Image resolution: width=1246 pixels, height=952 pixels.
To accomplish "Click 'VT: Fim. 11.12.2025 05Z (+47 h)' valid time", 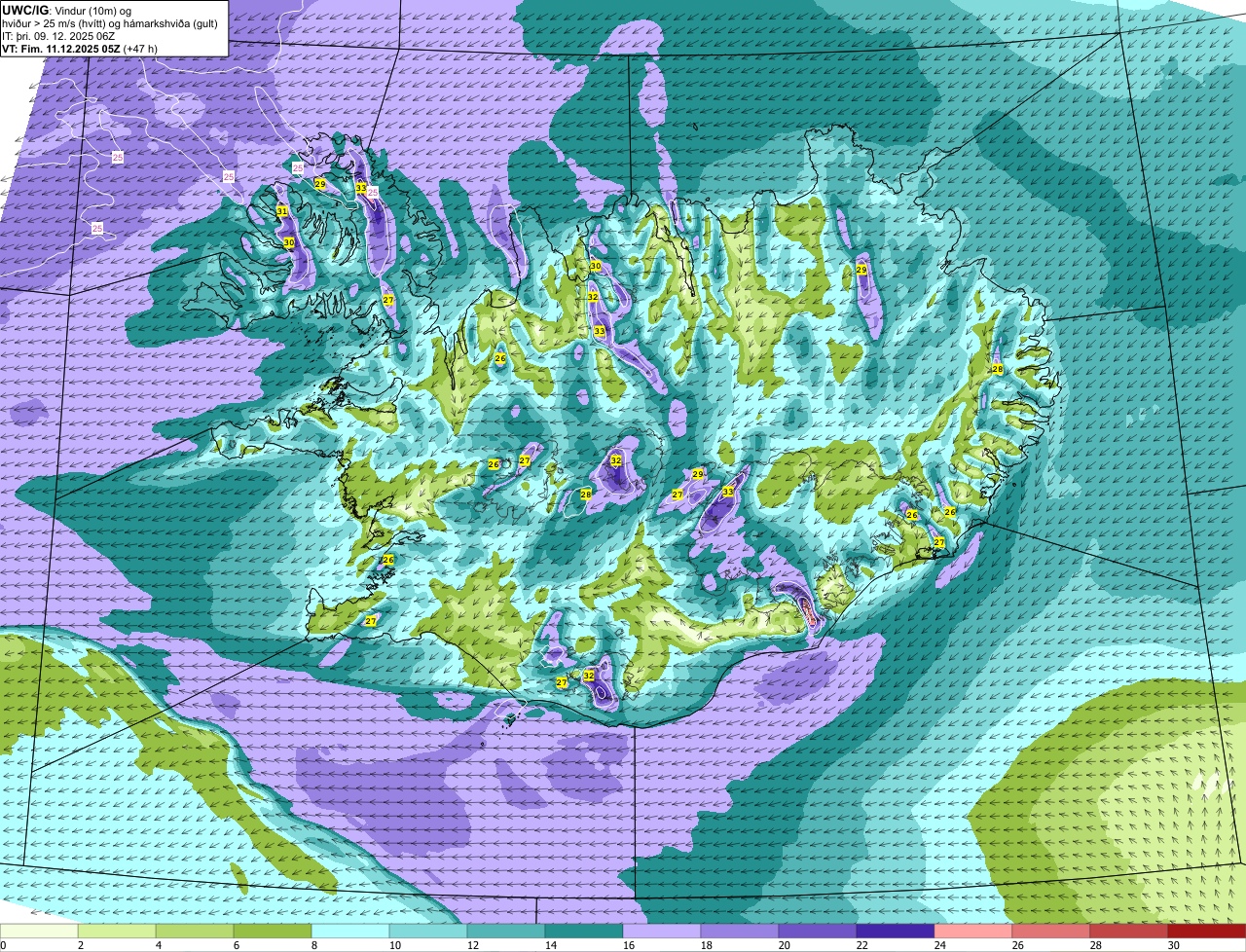I will 80,49.
